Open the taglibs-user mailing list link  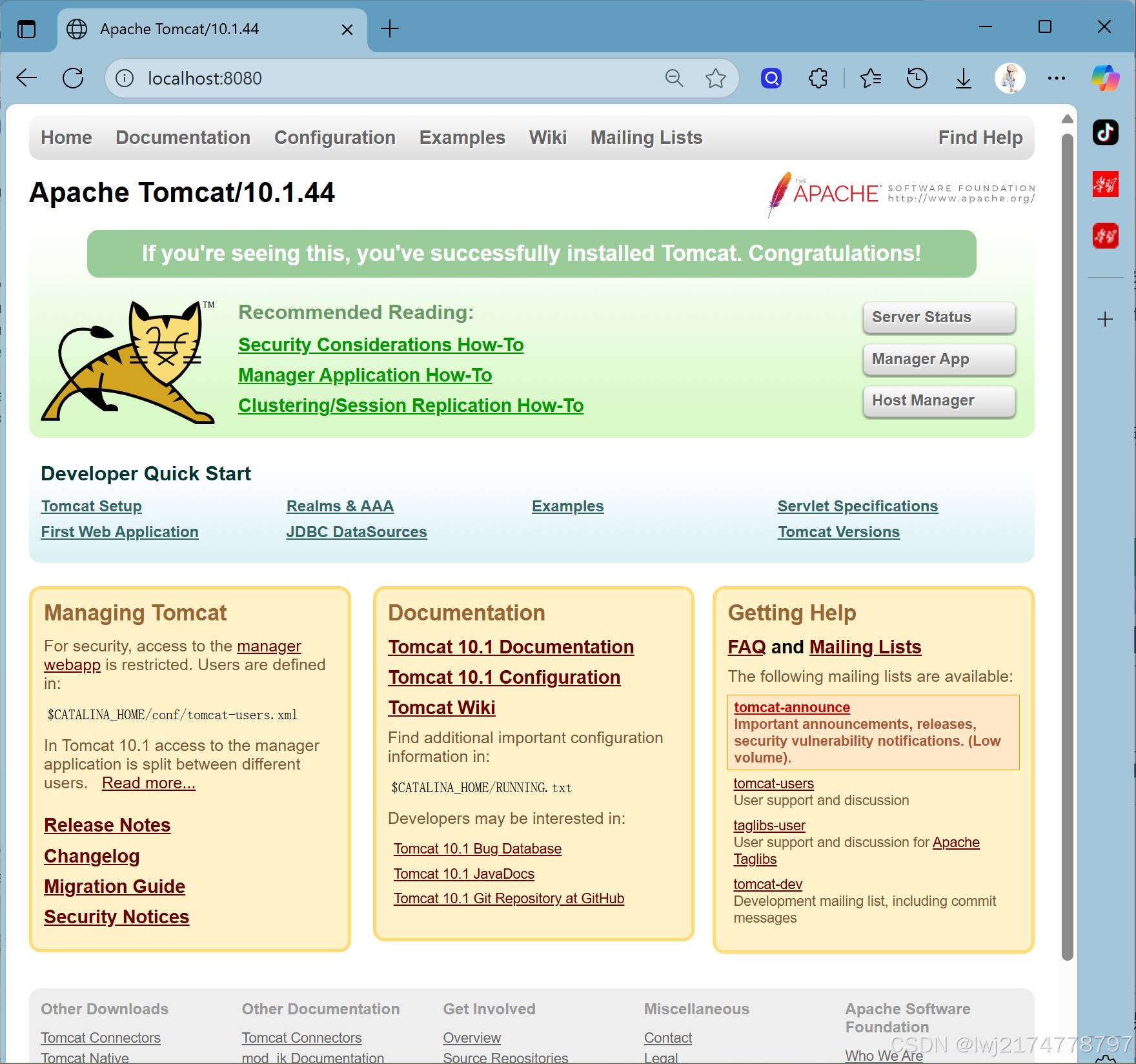pos(769,826)
